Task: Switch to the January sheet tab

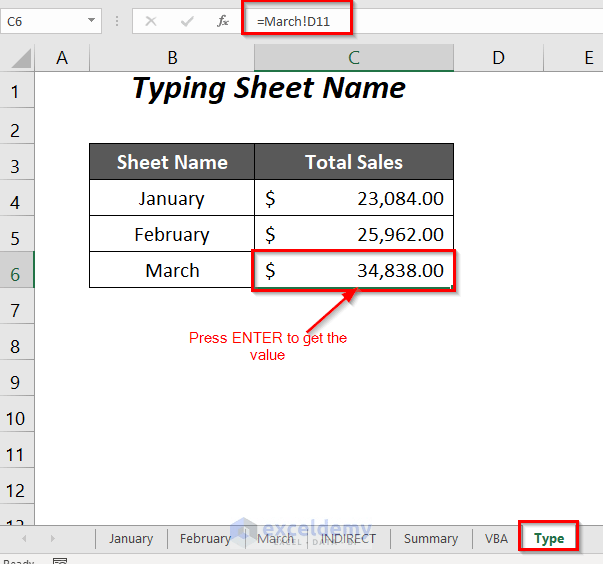Action: point(131,539)
